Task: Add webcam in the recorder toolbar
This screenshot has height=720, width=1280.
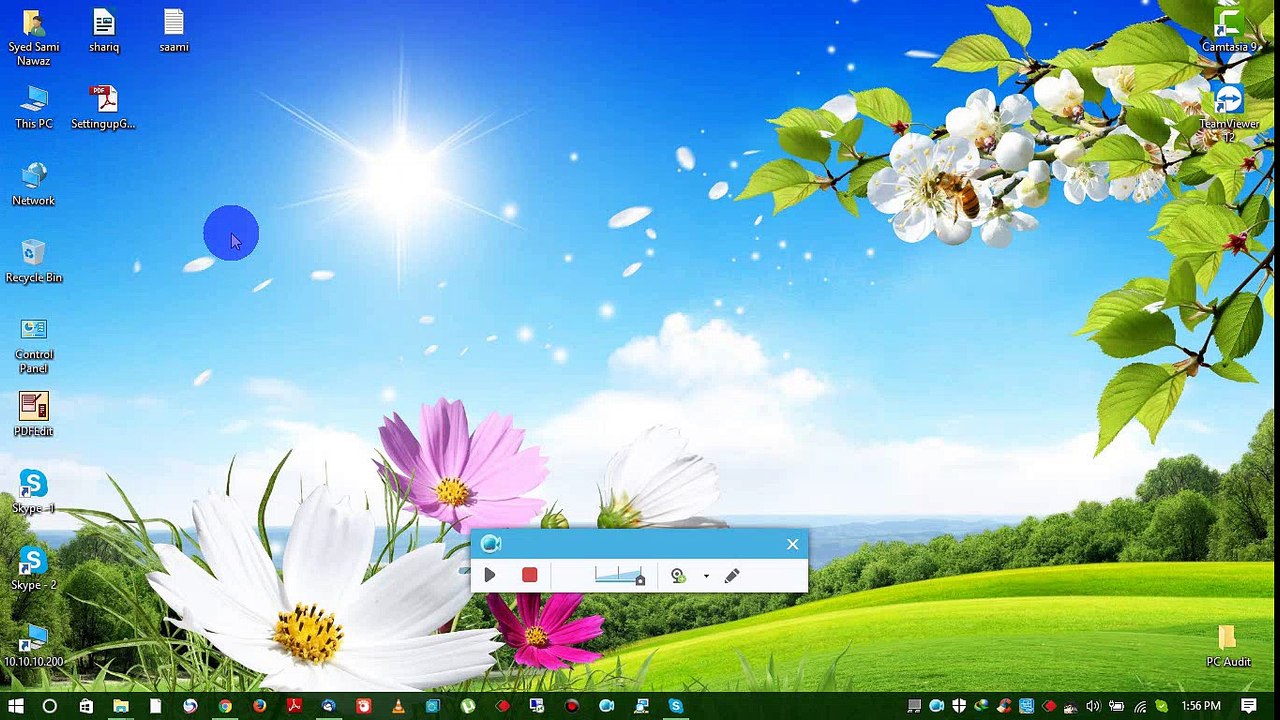Action: tap(678, 575)
